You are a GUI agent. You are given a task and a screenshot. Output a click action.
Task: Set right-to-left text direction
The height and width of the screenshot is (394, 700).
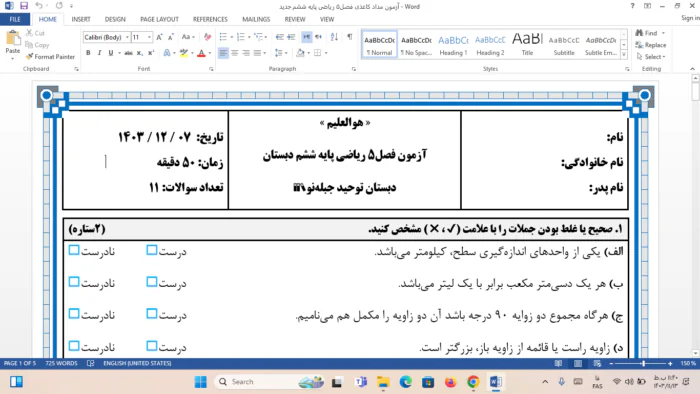click(x=318, y=37)
